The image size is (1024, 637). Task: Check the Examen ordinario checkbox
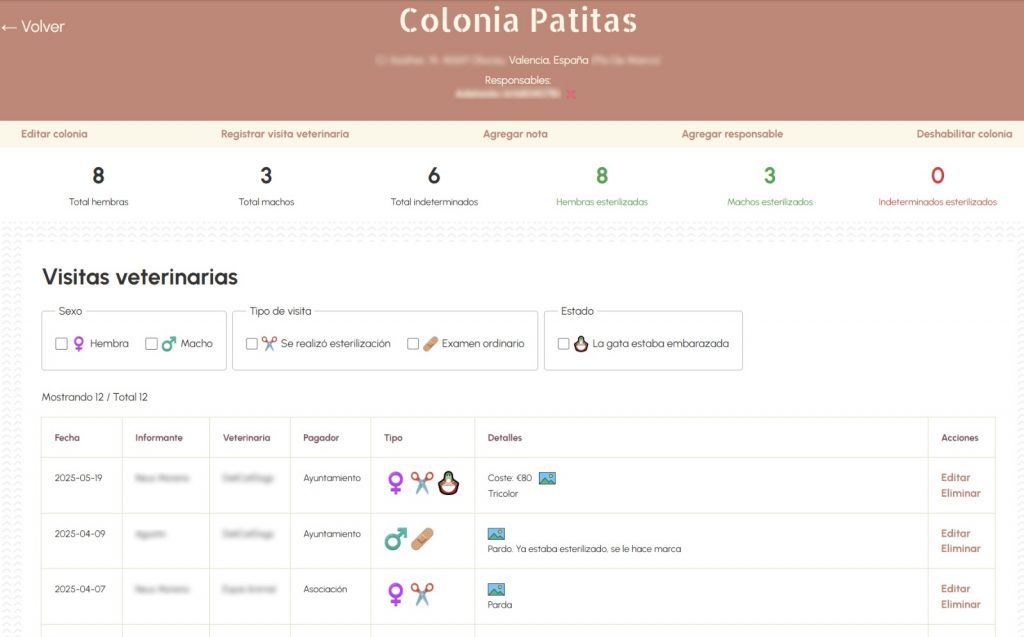pyautogui.click(x=413, y=343)
